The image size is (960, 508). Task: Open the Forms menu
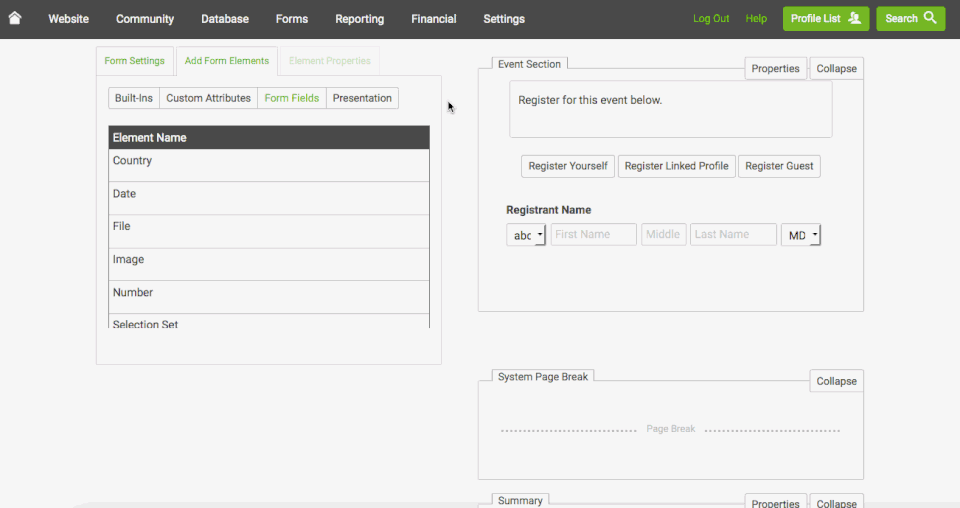[x=291, y=19]
